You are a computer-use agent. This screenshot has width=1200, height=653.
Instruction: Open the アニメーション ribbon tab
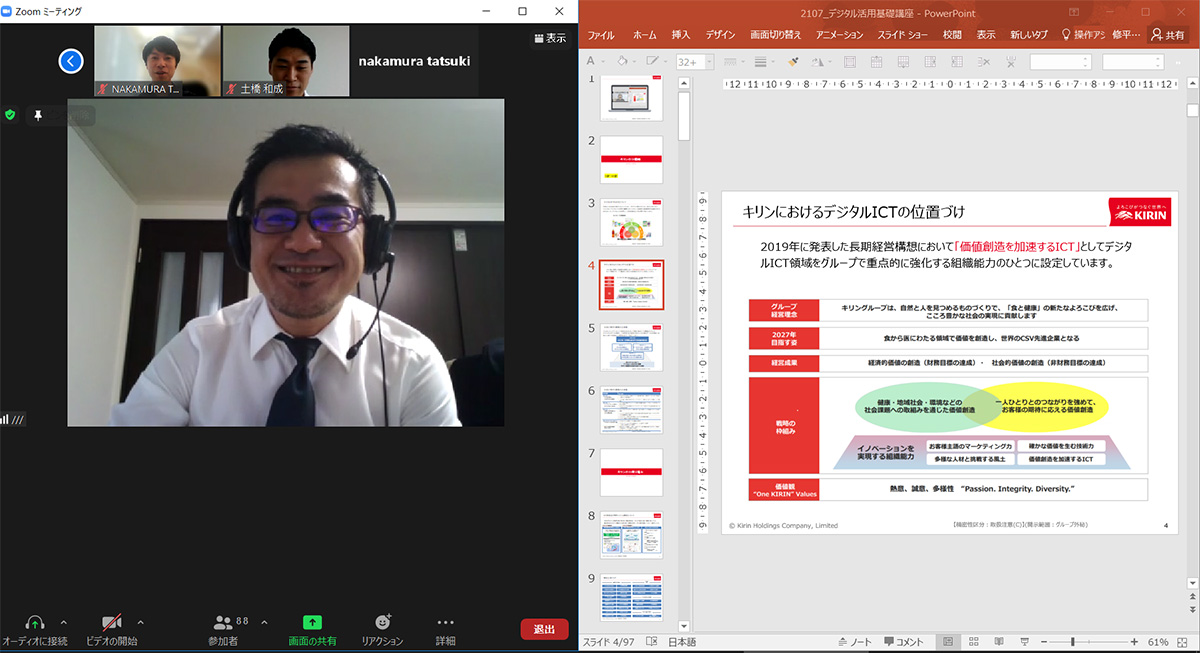point(839,34)
